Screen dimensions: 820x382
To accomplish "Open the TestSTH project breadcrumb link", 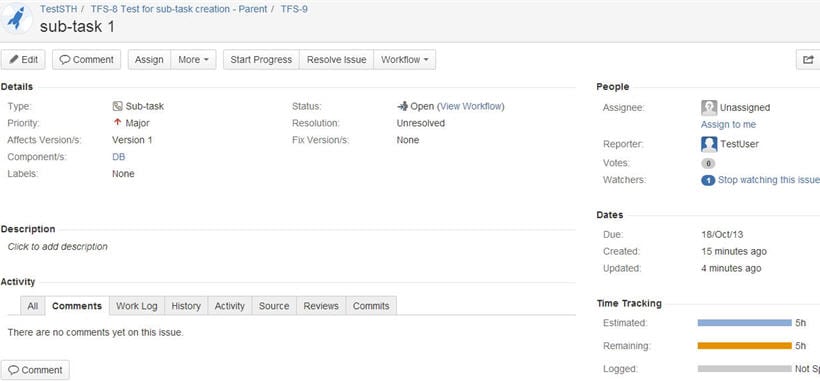I will click(x=59, y=9).
